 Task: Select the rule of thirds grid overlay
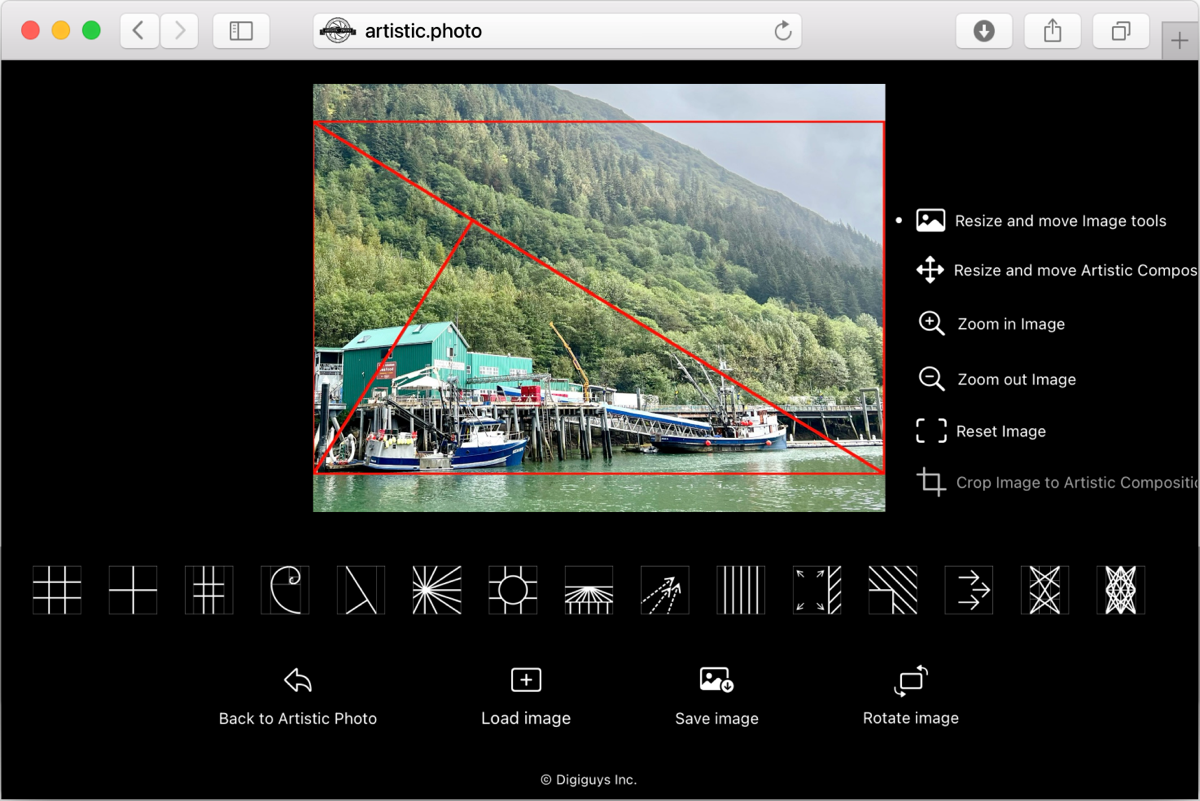pos(57,590)
